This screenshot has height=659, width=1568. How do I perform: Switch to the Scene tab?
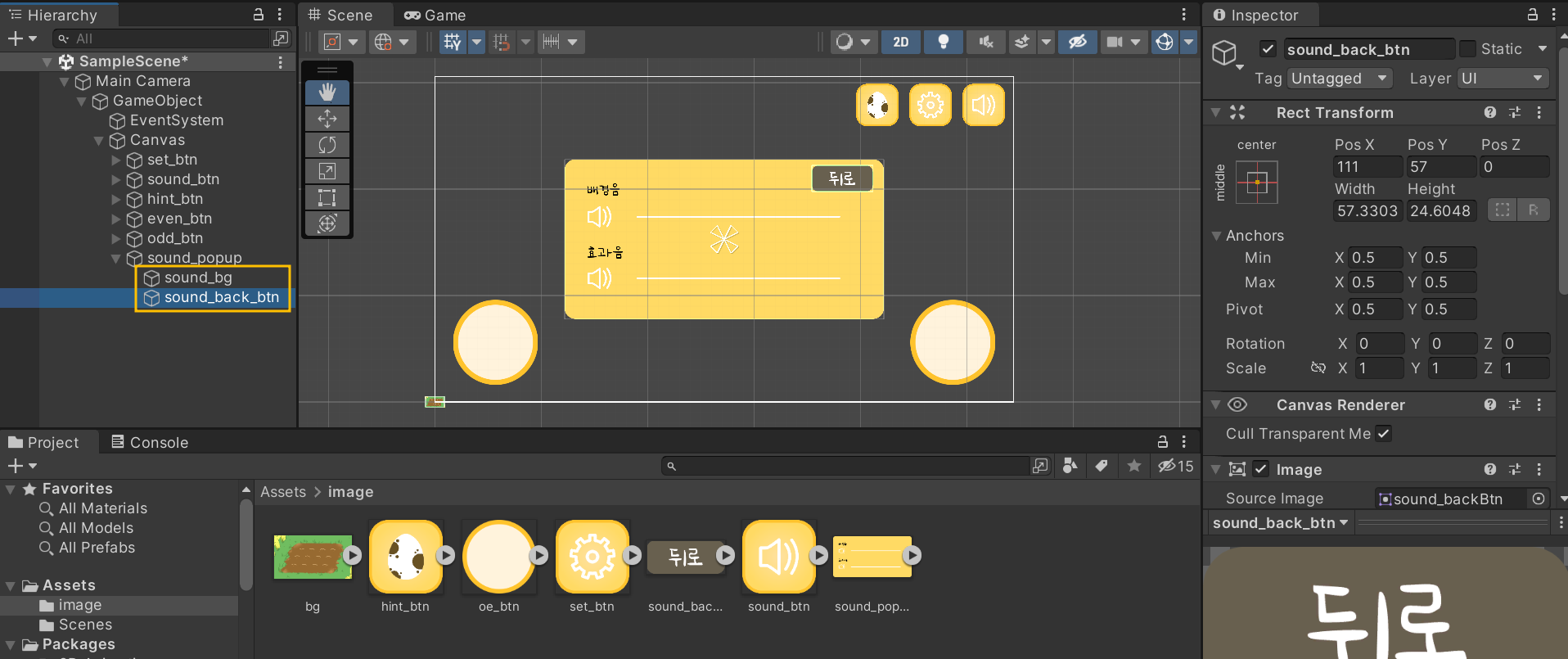pos(340,15)
